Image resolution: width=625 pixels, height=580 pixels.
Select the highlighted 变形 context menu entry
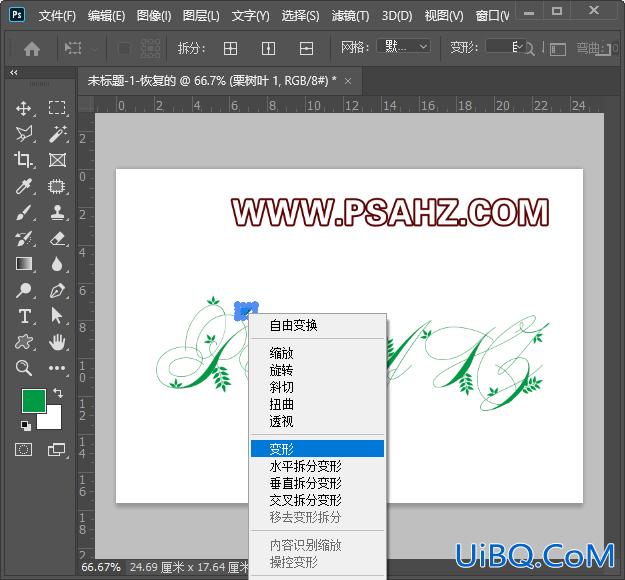[317, 448]
